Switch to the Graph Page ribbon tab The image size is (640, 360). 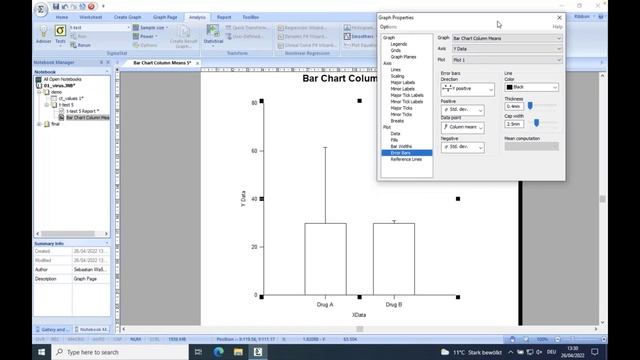(x=165, y=17)
